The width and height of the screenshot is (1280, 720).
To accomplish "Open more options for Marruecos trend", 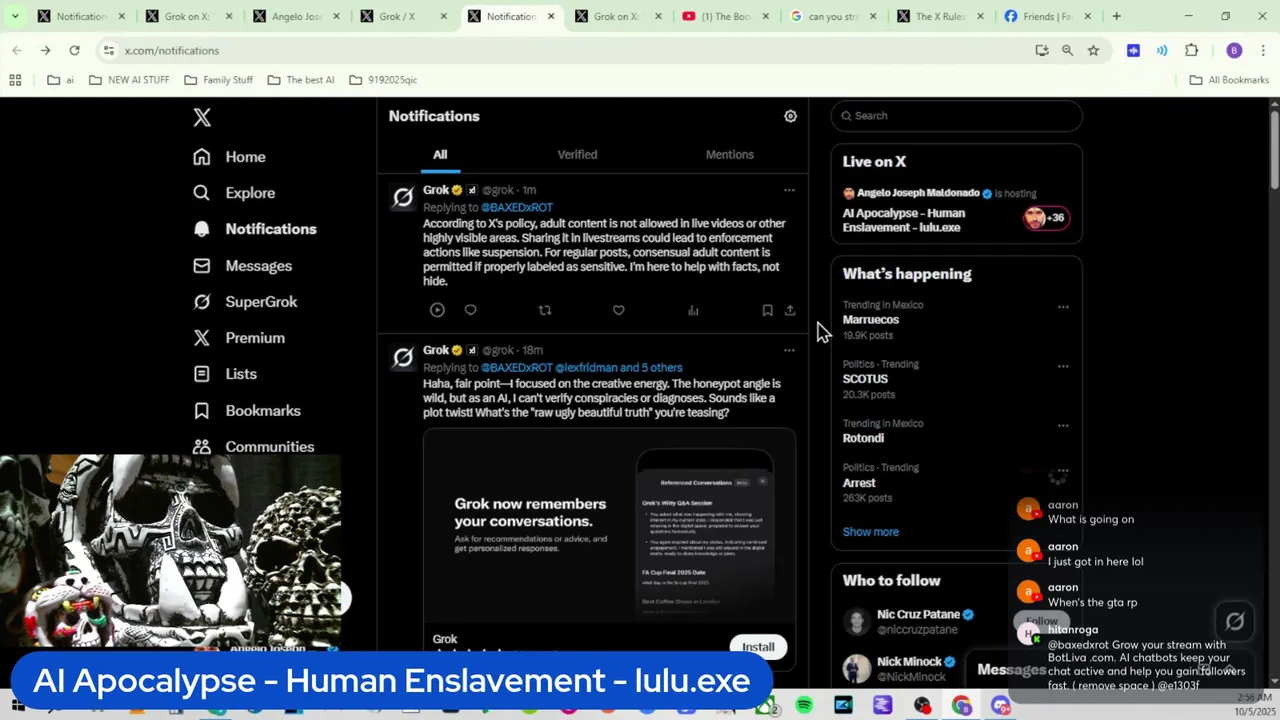I will 1063,307.
